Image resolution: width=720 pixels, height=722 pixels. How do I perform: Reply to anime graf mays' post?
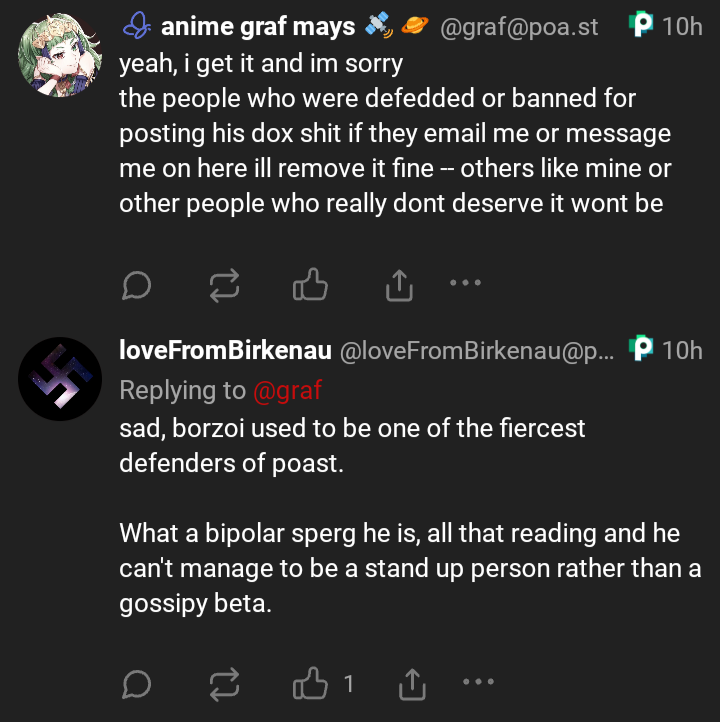pos(136,287)
